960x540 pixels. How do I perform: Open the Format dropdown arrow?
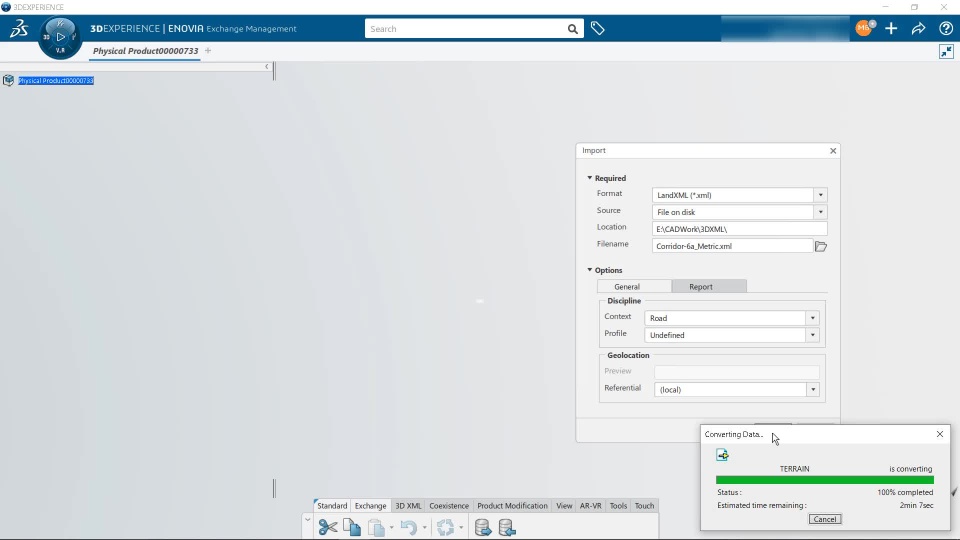(x=820, y=195)
